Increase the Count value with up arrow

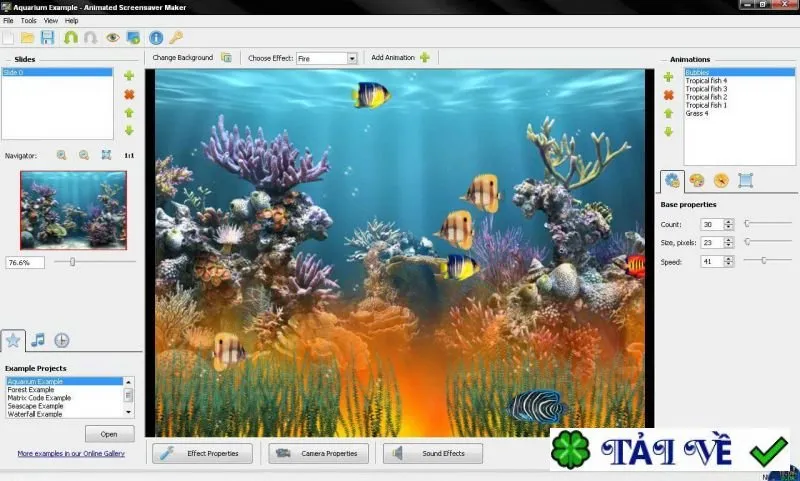(x=729, y=221)
